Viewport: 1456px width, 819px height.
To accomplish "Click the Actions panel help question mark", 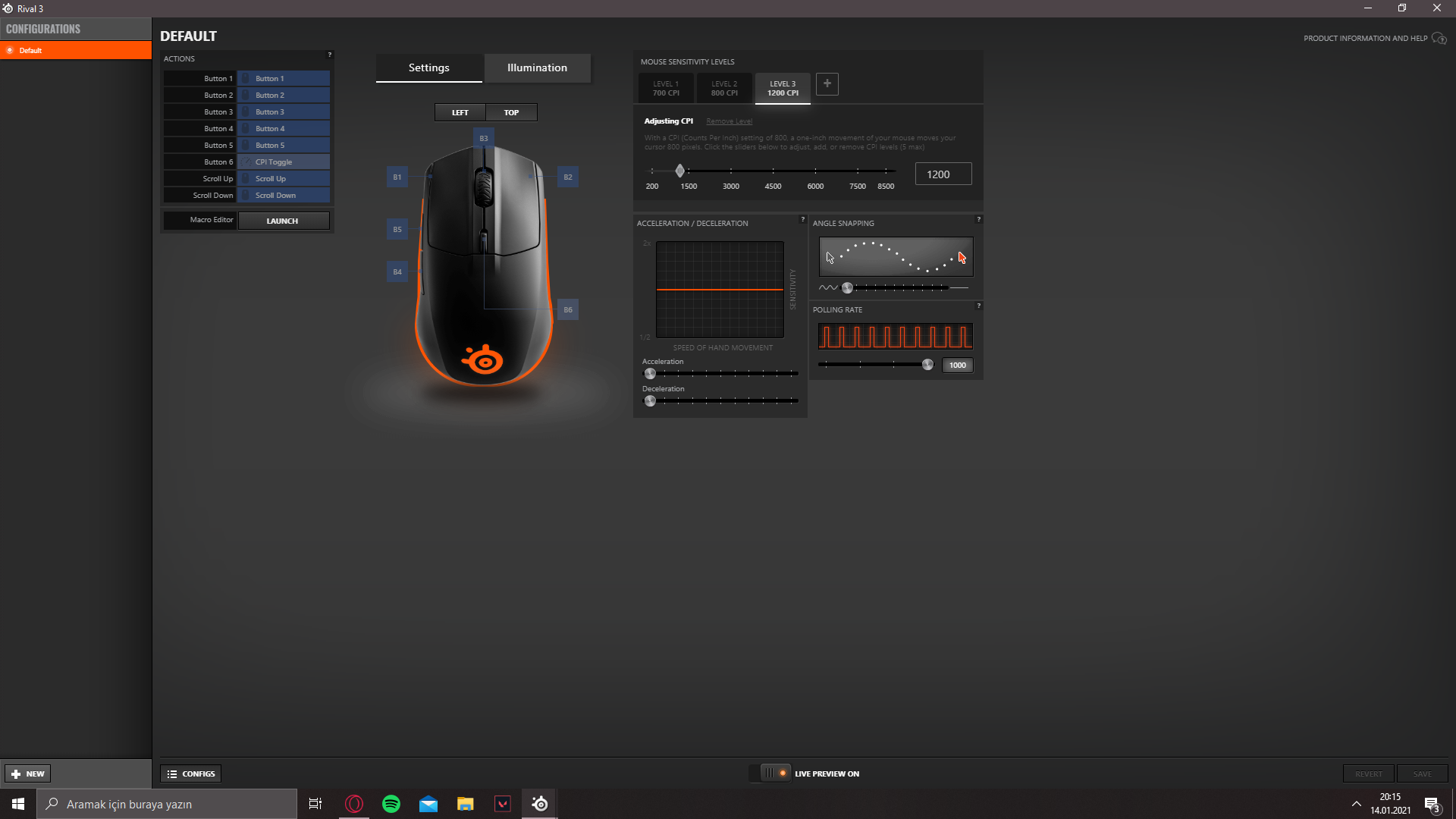I will point(329,55).
